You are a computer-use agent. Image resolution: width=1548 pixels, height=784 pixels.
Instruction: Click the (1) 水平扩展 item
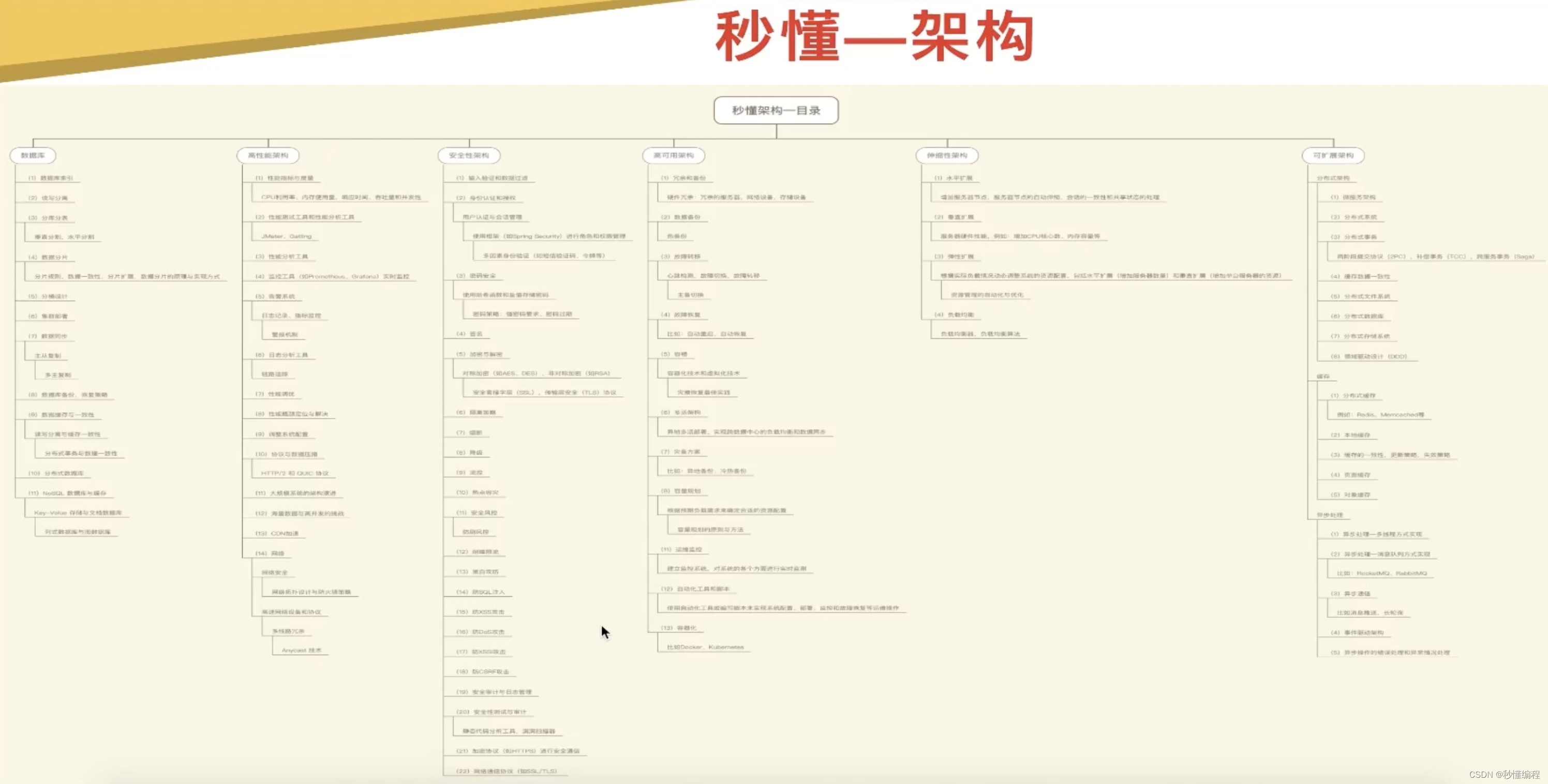coord(953,178)
